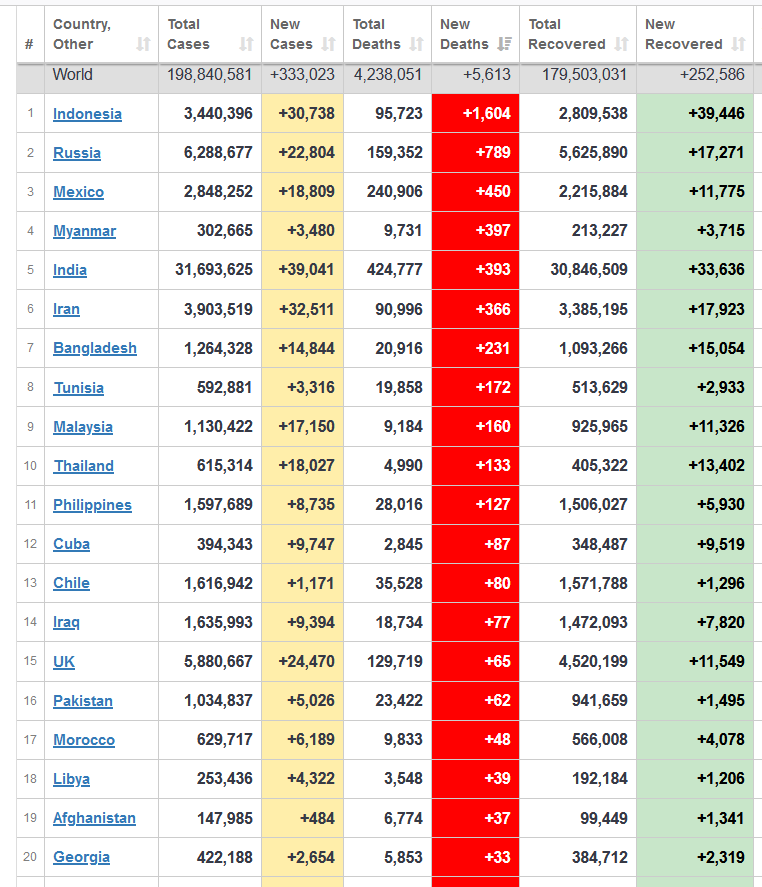
Task: Open the Indonesia country link
Action: (x=87, y=114)
